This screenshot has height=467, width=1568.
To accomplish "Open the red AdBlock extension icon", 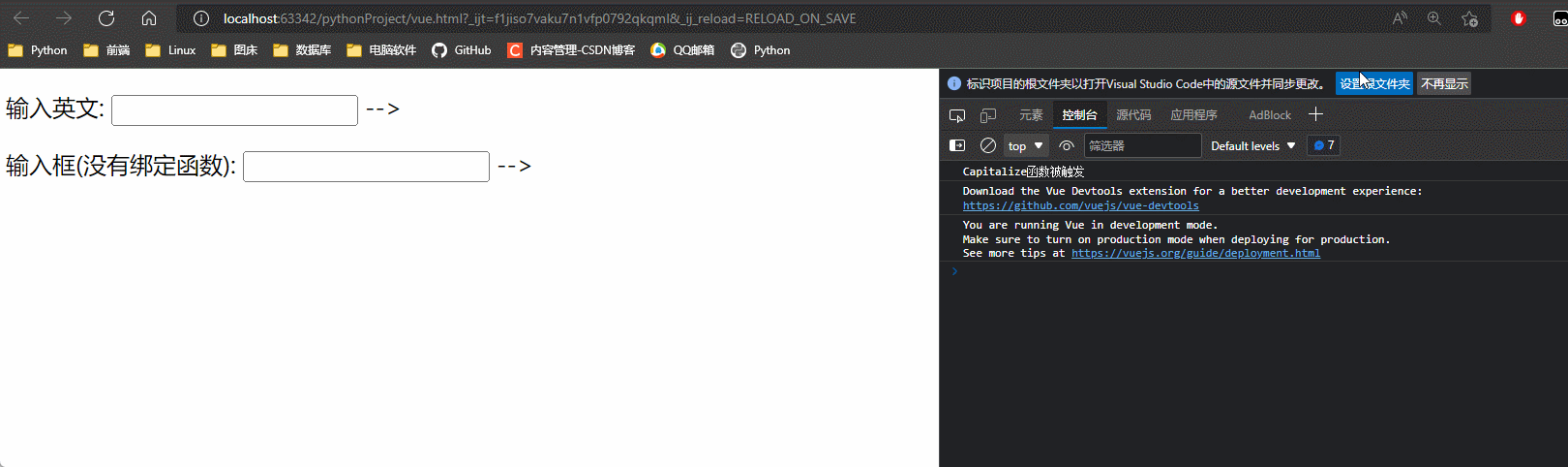I will pos(1519,18).
